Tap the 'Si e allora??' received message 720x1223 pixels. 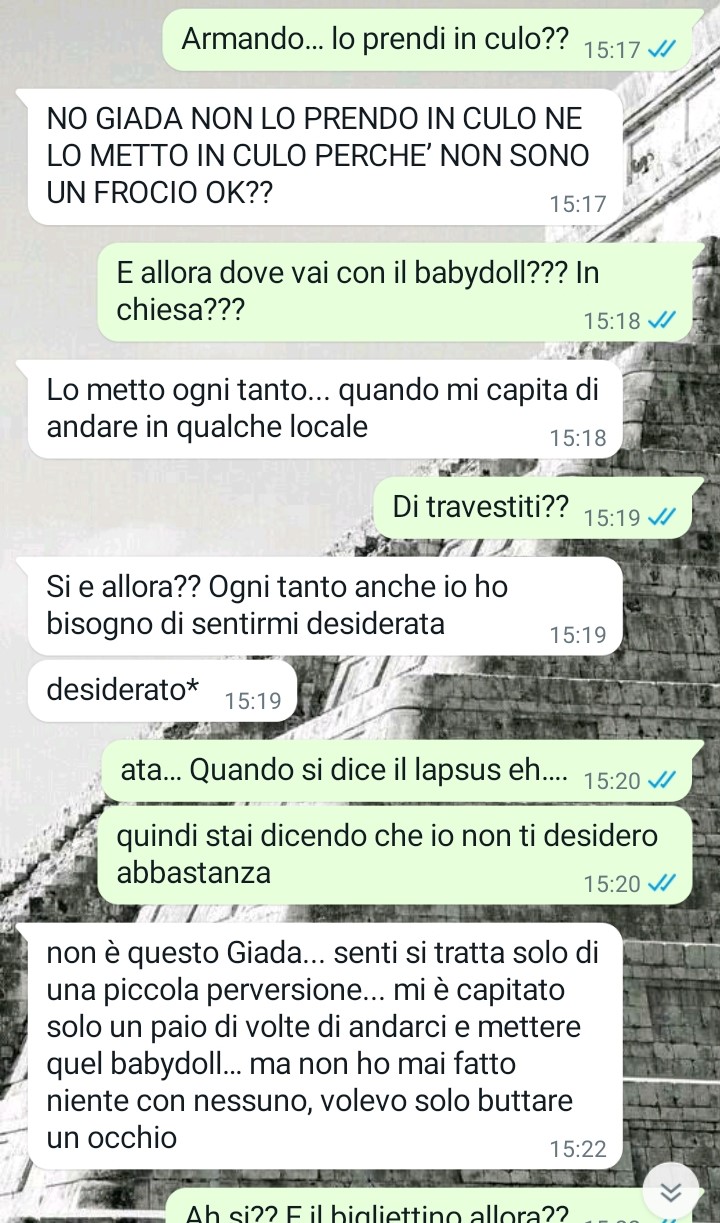point(326,606)
